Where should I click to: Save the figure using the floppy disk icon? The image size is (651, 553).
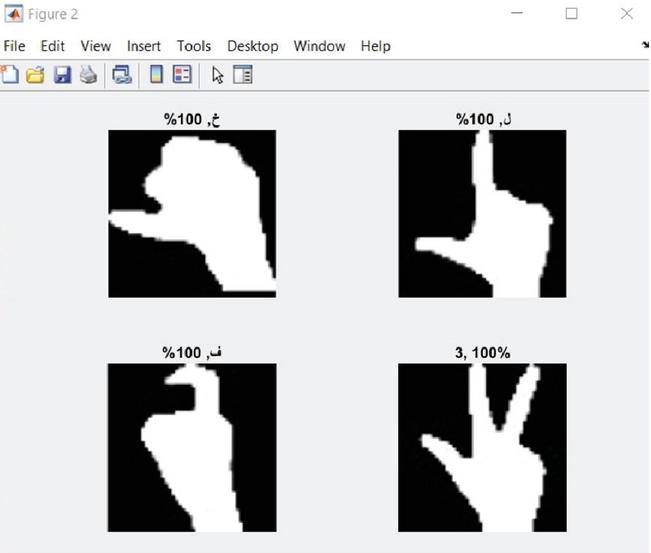[62, 75]
